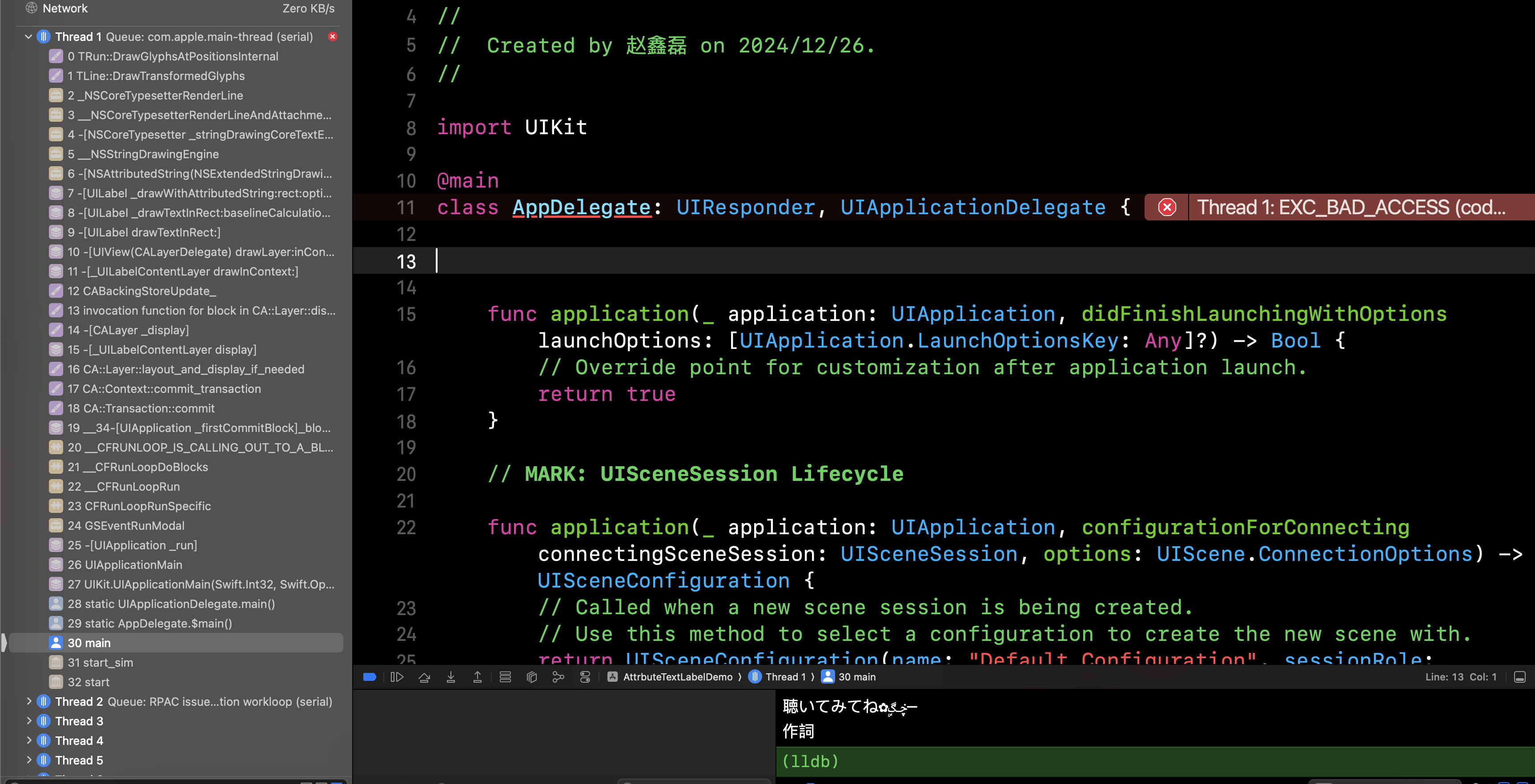Click the Step Into debug icon
The width and height of the screenshot is (1535, 784).
point(451,677)
